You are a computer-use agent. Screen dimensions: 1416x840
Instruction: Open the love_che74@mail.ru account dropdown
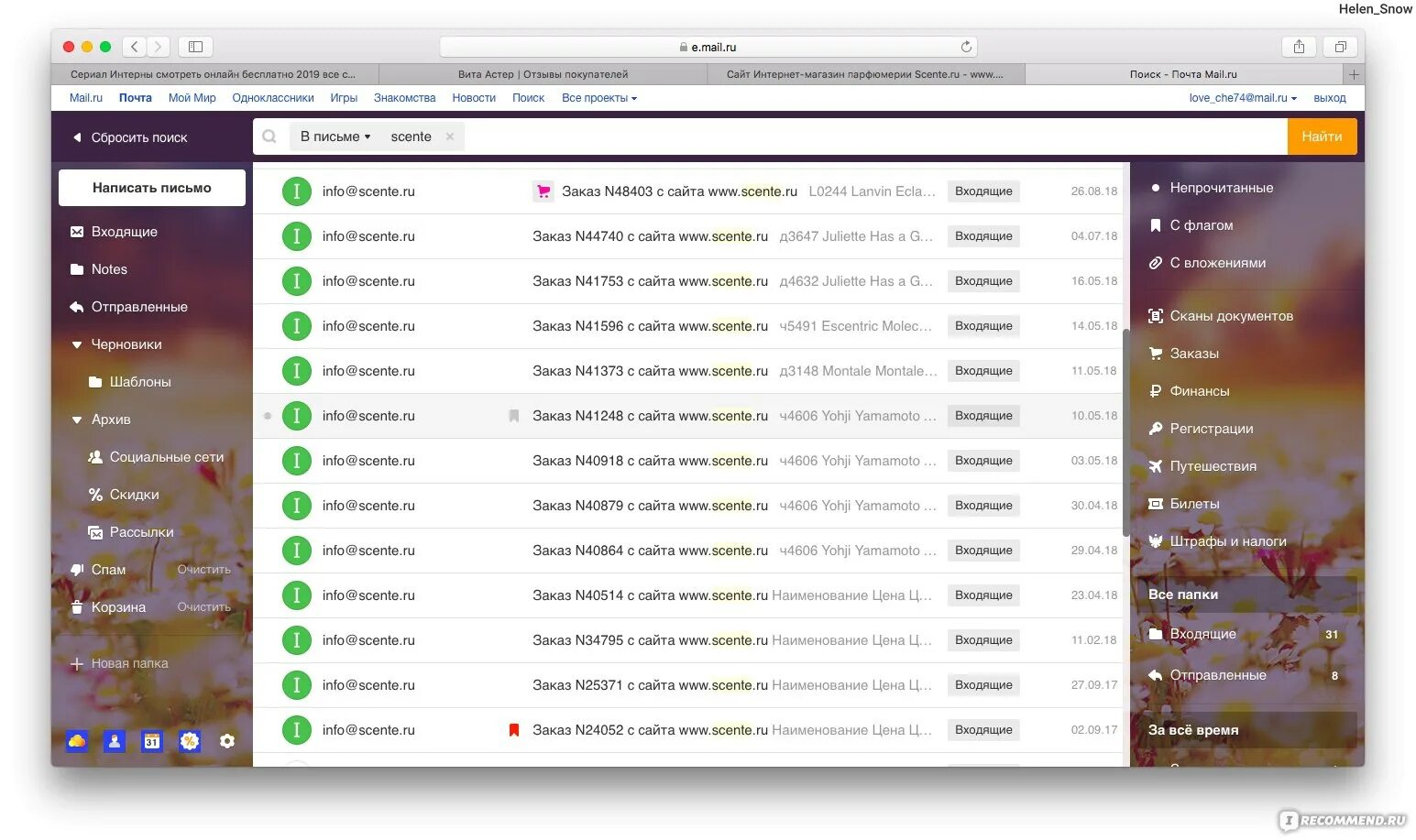(x=1243, y=98)
